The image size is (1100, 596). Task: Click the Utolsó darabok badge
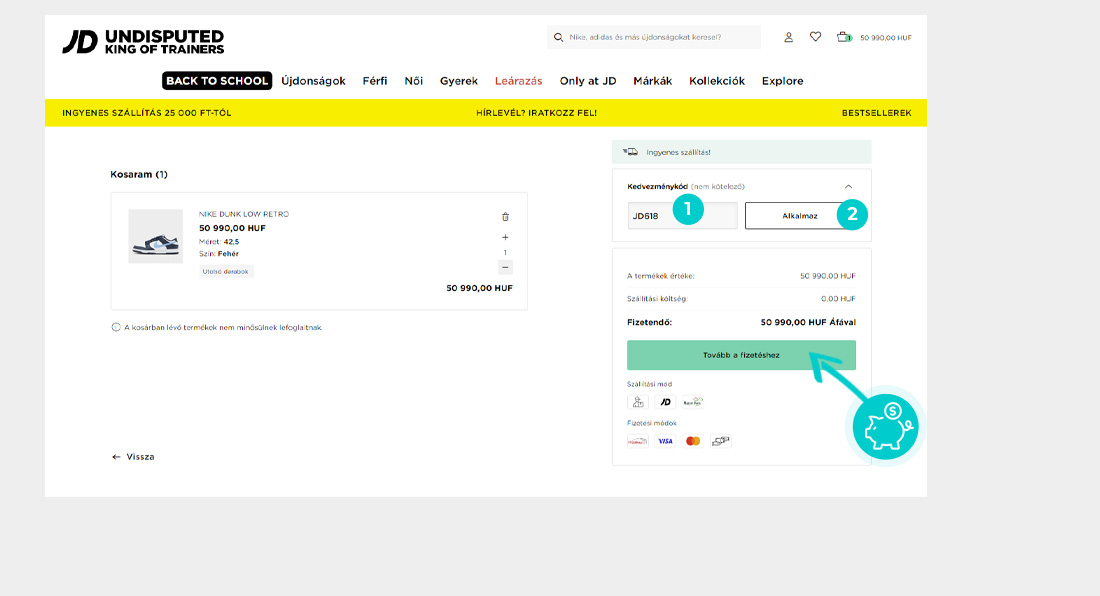click(x=226, y=271)
